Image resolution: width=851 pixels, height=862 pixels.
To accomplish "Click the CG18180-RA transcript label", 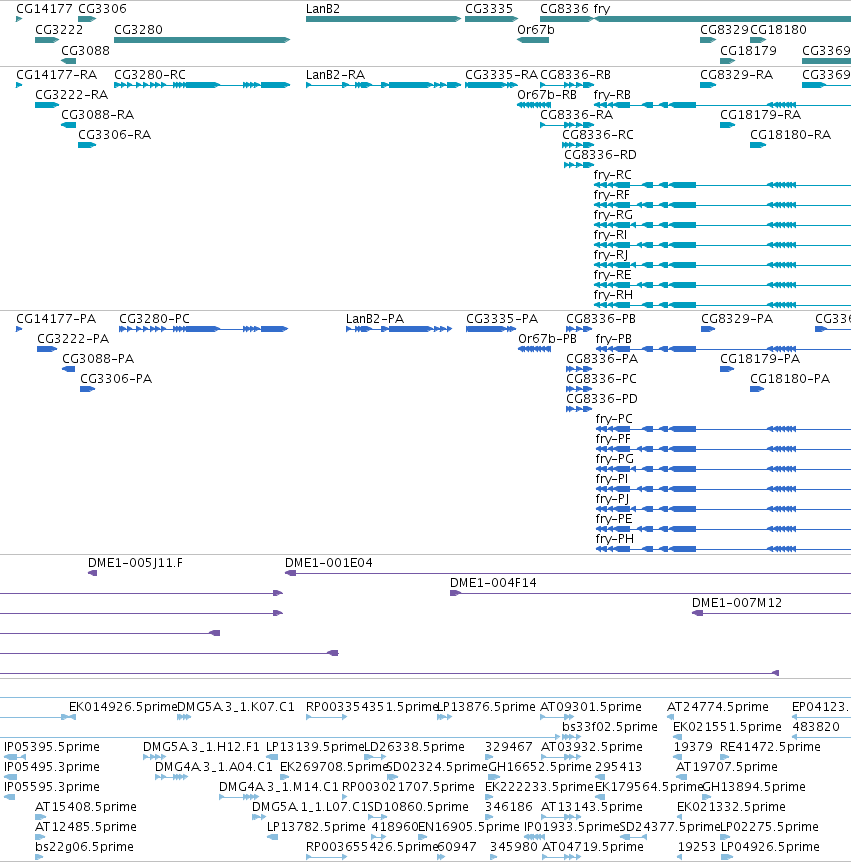I will click(790, 135).
